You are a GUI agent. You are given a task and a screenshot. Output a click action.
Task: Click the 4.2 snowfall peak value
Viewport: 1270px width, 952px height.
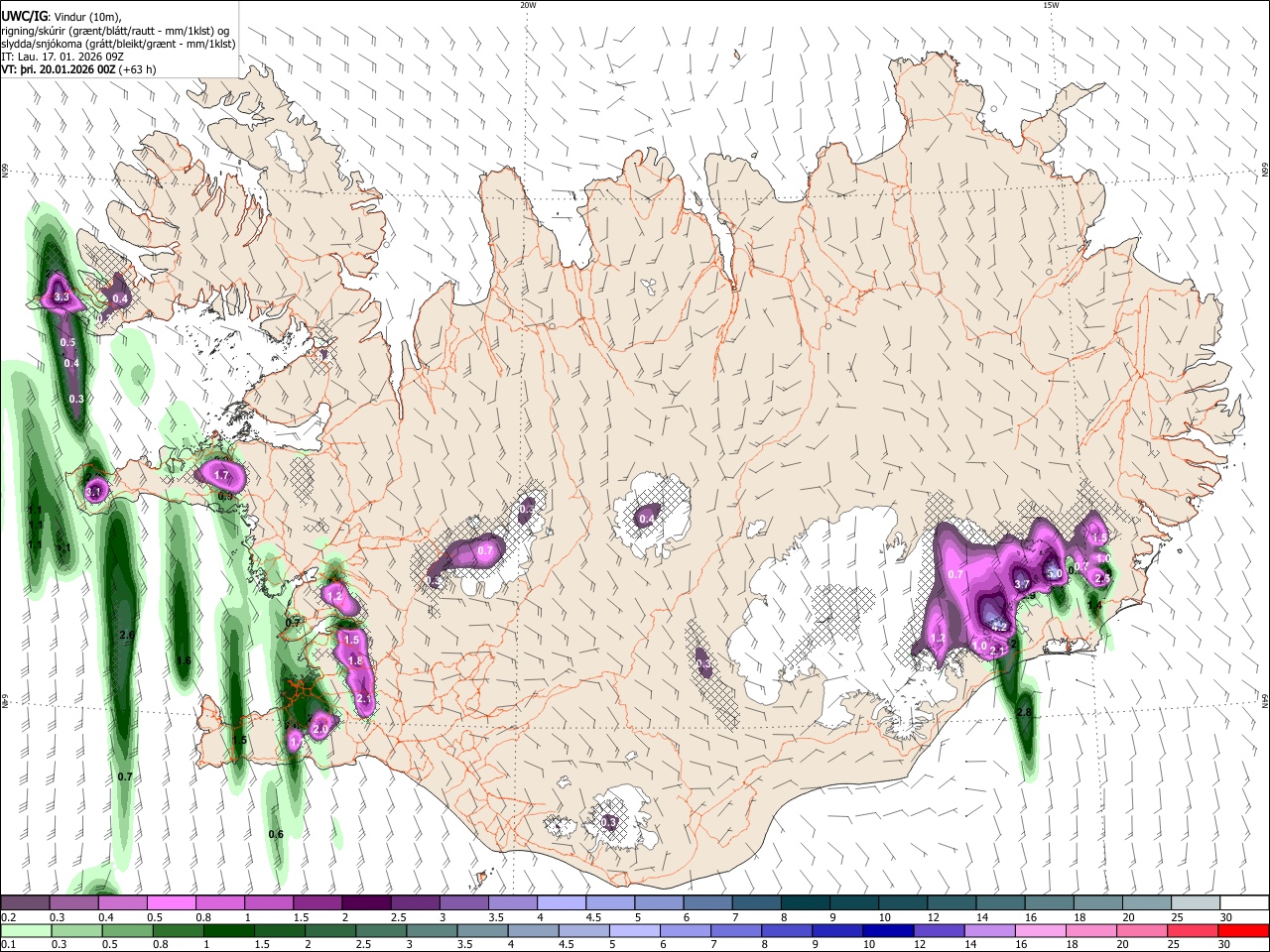tap(999, 627)
